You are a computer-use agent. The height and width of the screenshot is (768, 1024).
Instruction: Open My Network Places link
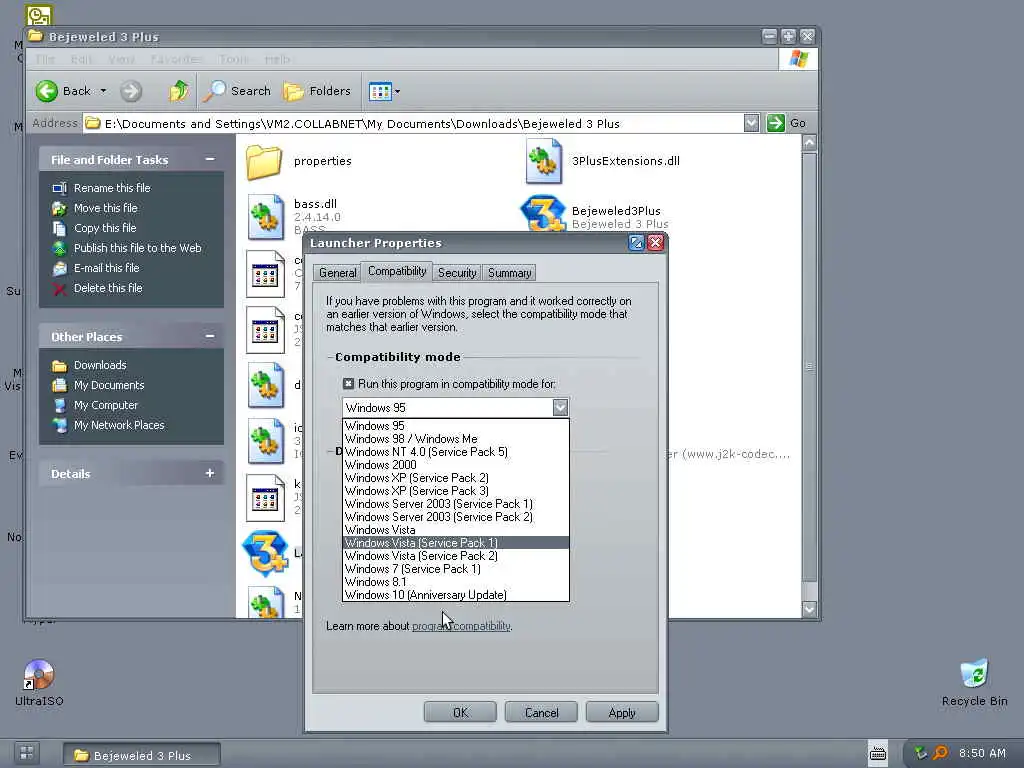[118, 425]
